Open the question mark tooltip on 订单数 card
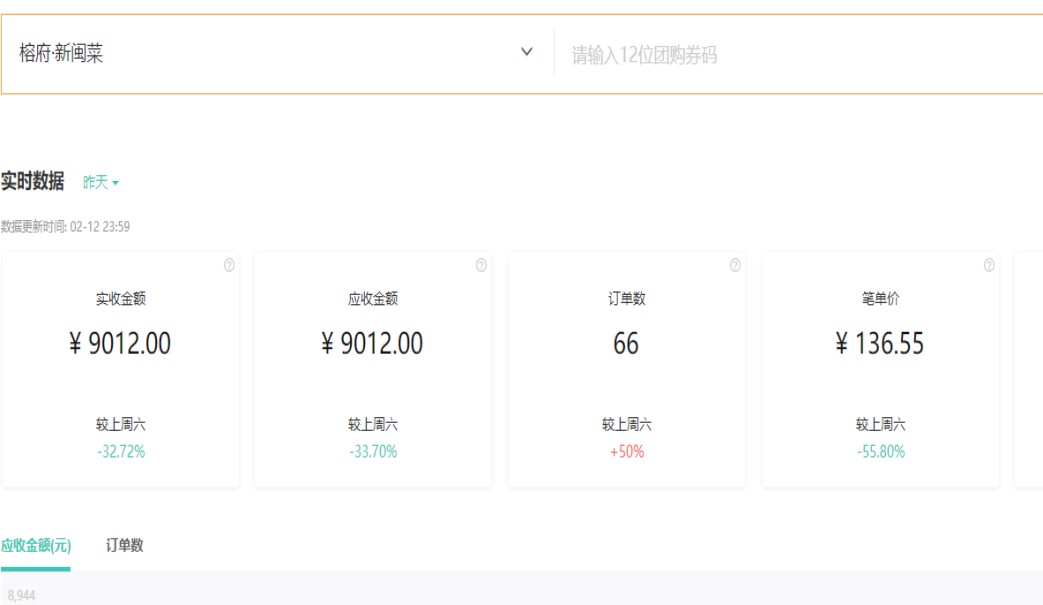The height and width of the screenshot is (605, 1043). [735, 265]
